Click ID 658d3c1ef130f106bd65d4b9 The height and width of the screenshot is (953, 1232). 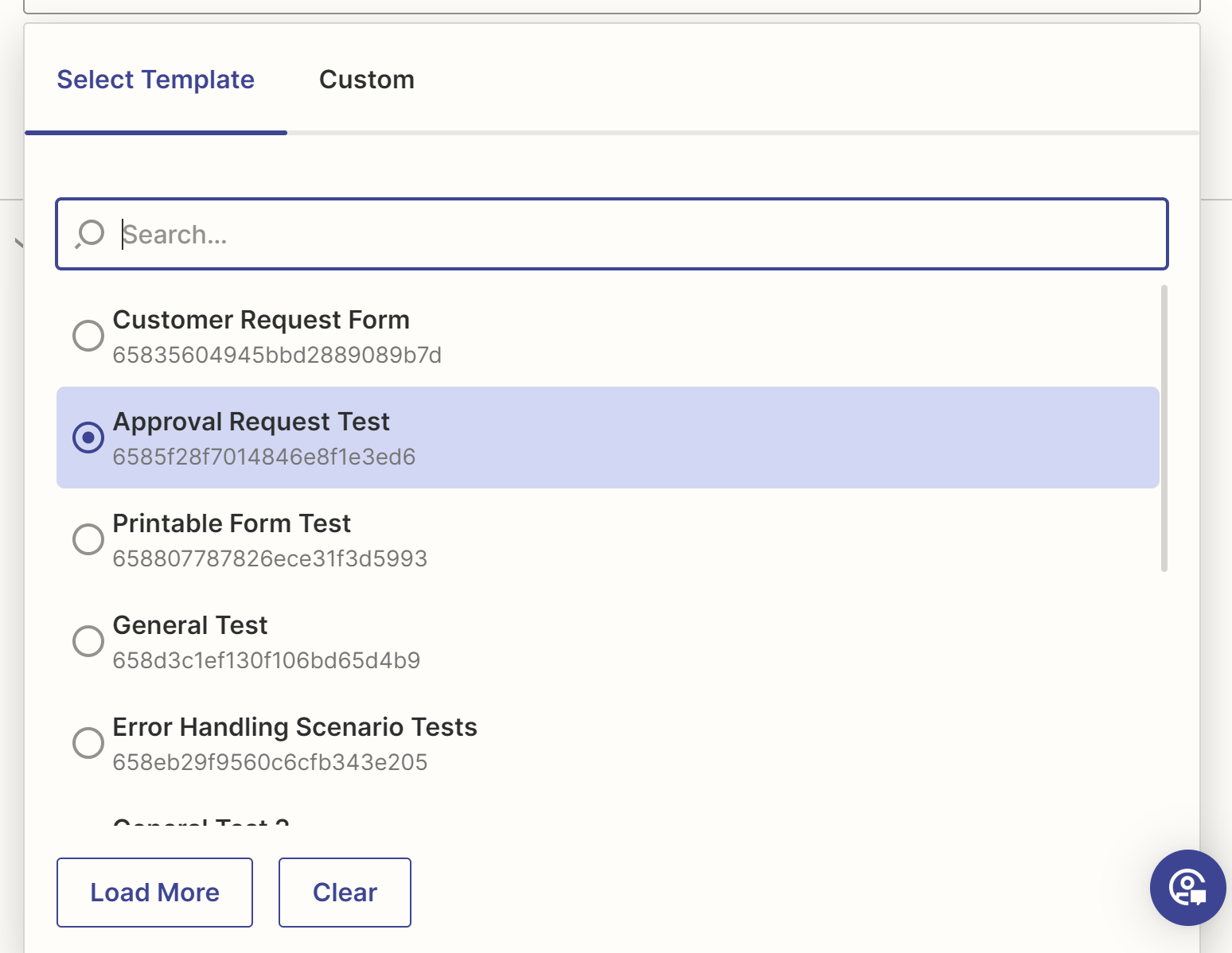point(267,660)
